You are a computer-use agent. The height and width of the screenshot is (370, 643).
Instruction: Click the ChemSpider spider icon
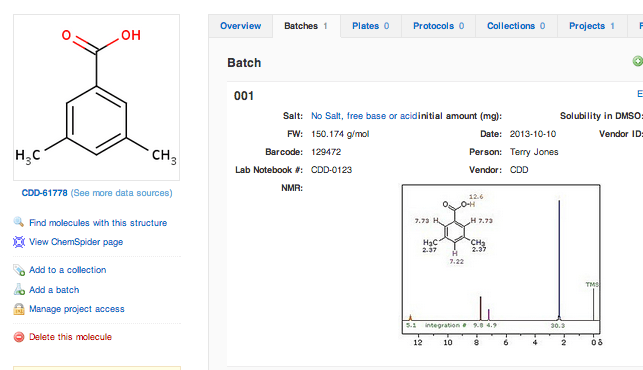click(19, 242)
